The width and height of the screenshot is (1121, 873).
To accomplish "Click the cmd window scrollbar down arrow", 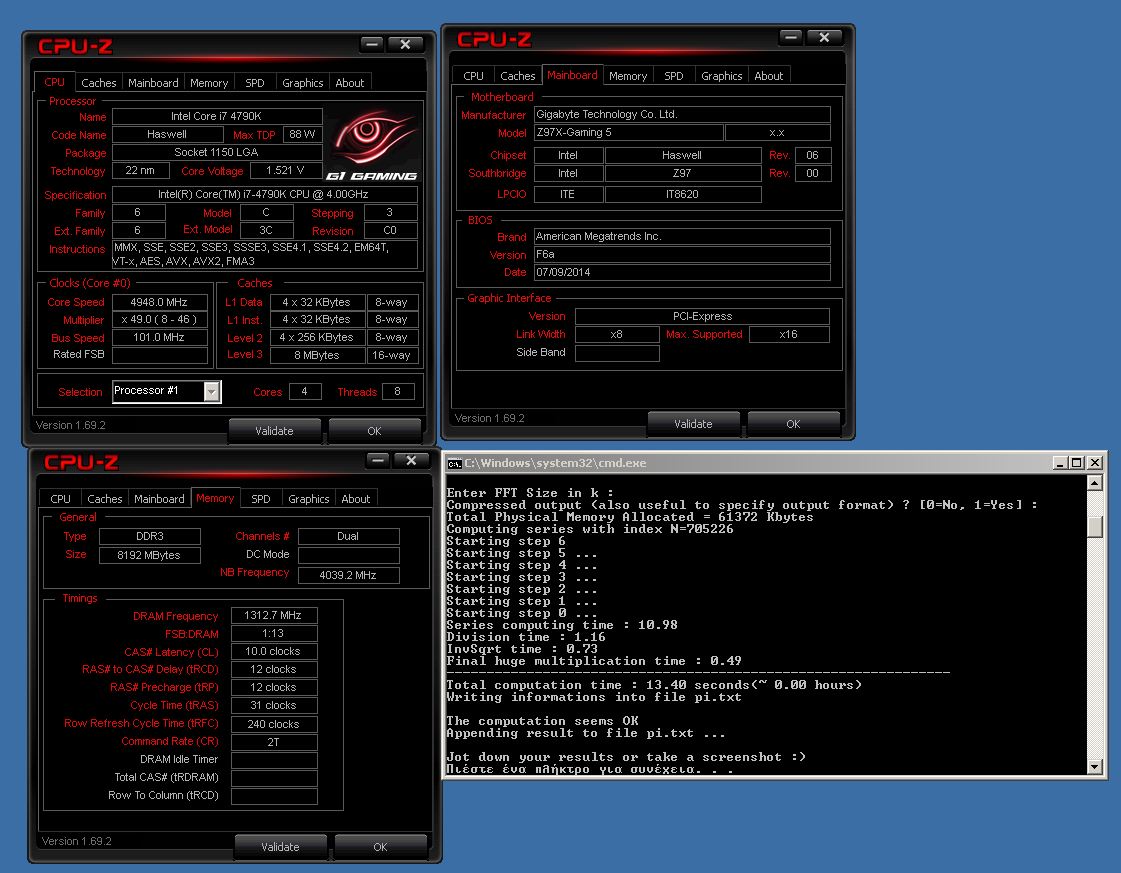I will pyautogui.click(x=1094, y=766).
